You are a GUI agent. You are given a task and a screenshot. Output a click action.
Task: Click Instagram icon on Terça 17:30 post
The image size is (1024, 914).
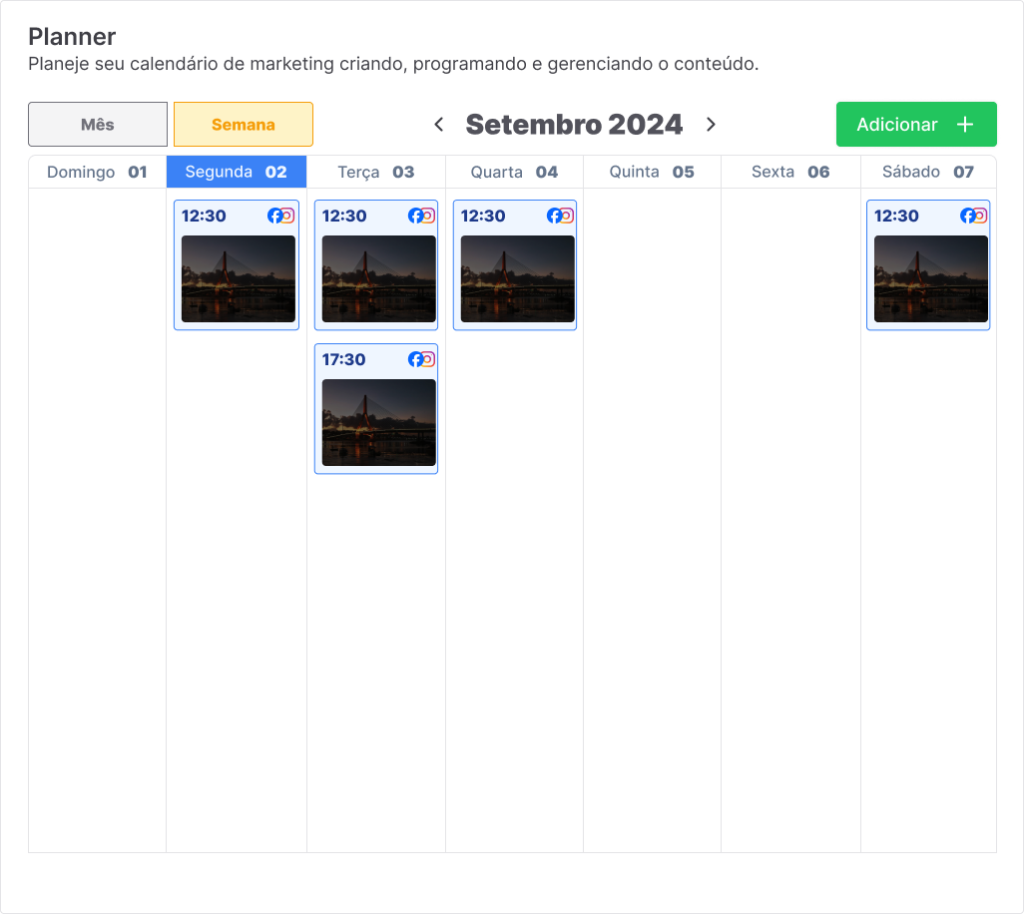429,359
